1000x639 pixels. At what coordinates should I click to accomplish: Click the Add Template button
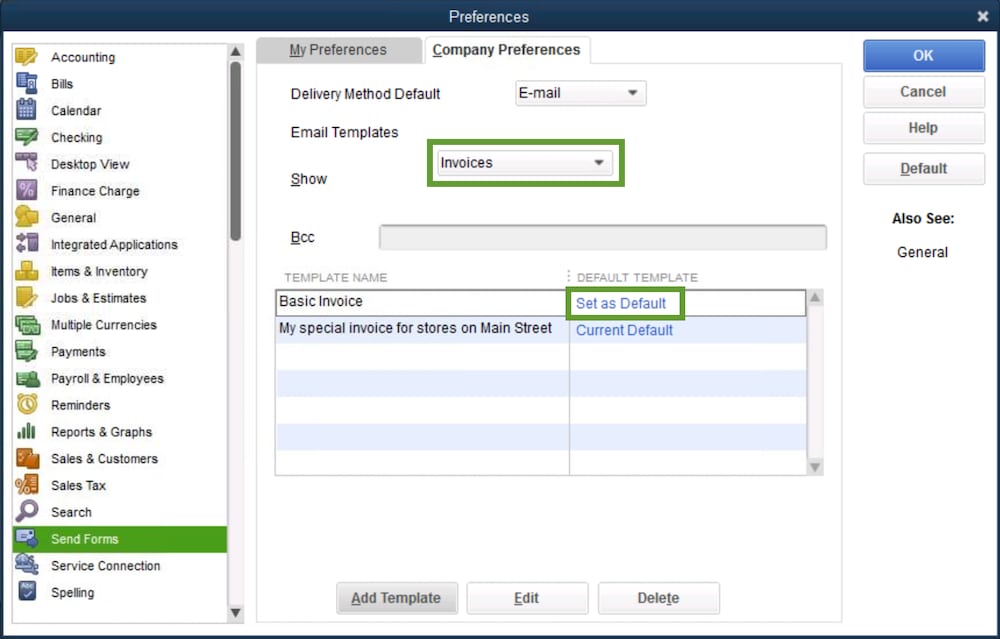click(x=397, y=598)
